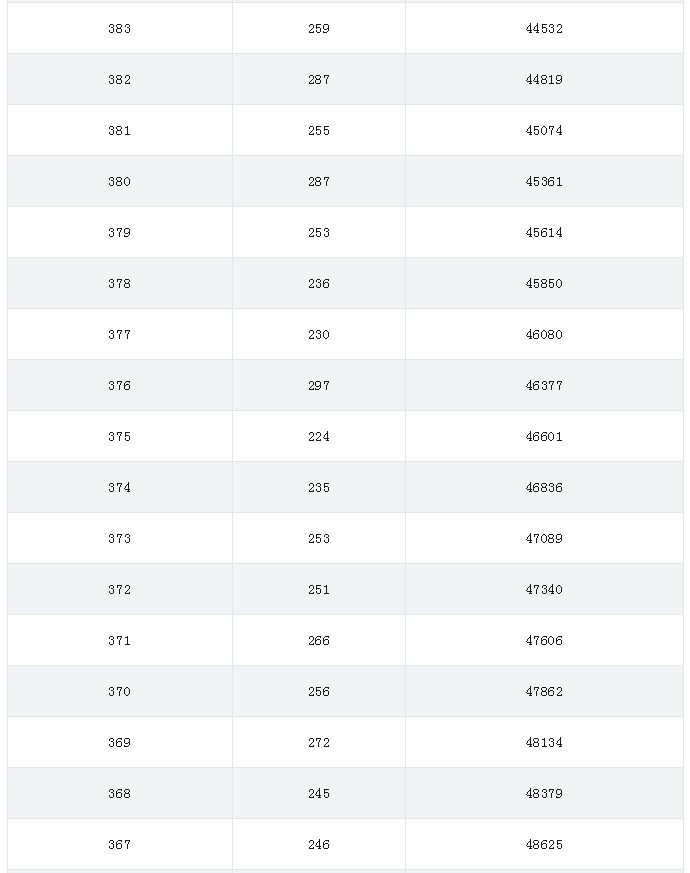Click the count 253 in row 379
This screenshot has height=873, width=690.
click(x=319, y=233)
